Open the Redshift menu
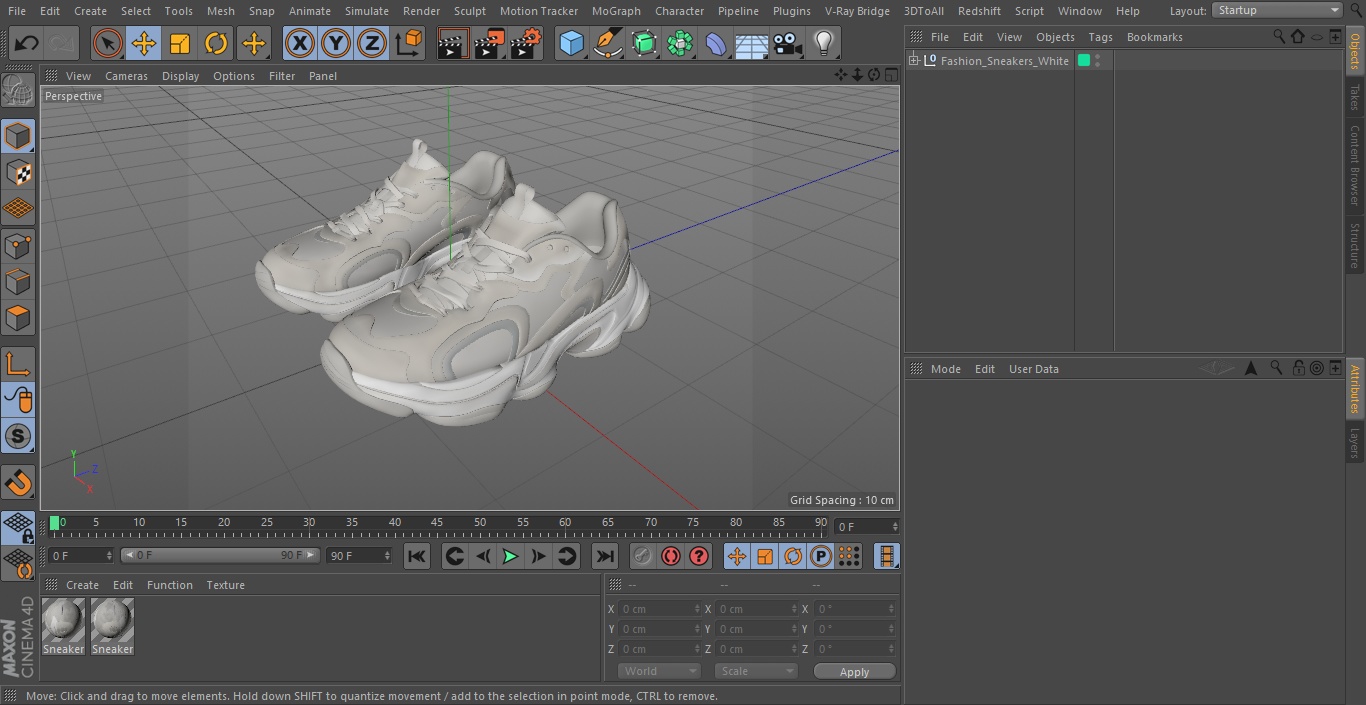Image resolution: width=1366 pixels, height=705 pixels. (x=979, y=11)
